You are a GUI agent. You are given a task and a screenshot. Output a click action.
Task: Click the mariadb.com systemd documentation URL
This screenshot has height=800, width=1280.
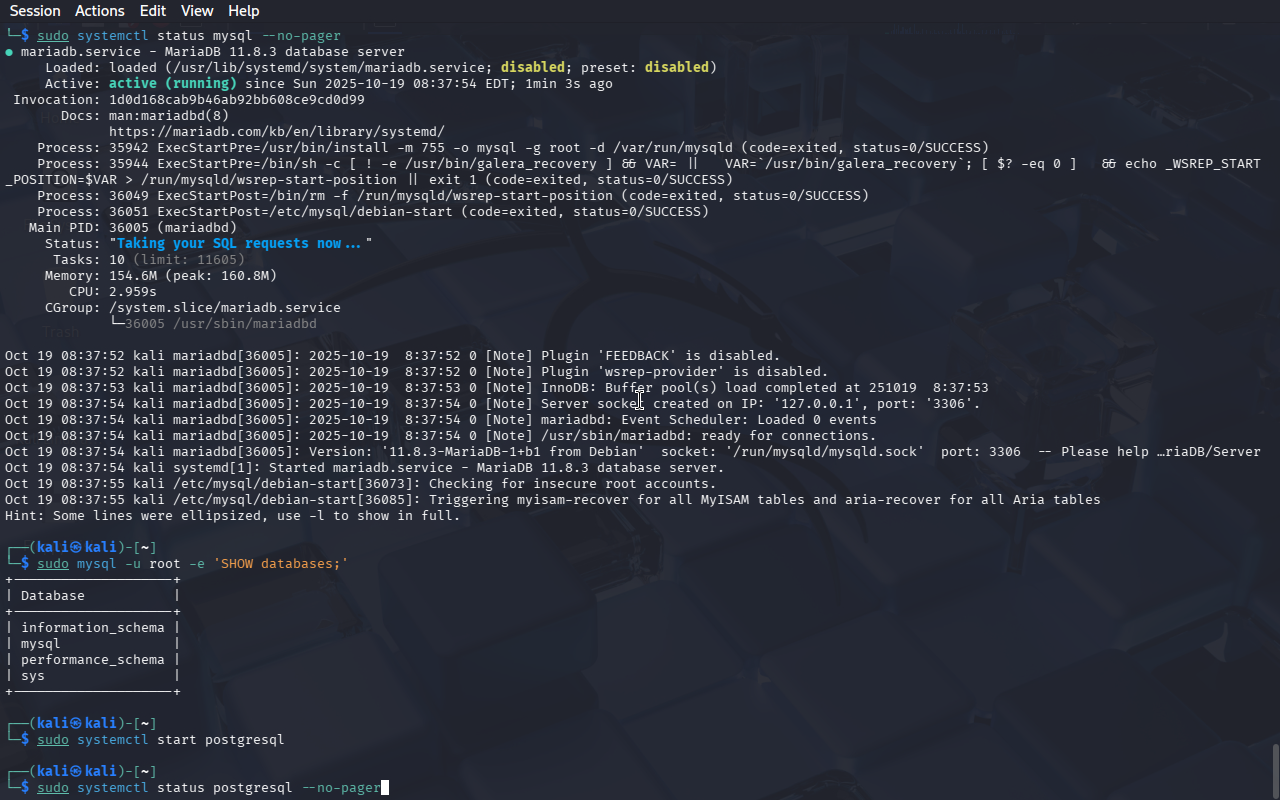point(276,131)
